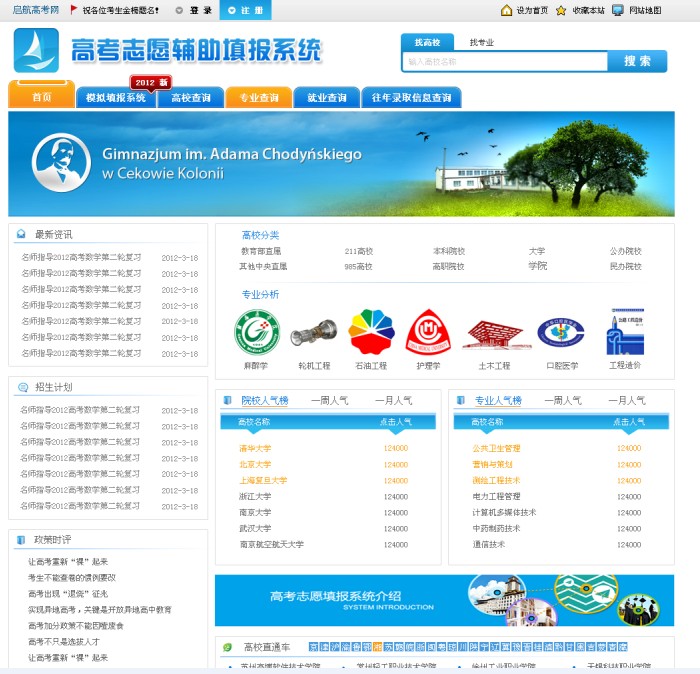Viewport: 700px width, 674px height.
Task: Open article 高考加分政策不能因噎废食
Action: pos(76,626)
